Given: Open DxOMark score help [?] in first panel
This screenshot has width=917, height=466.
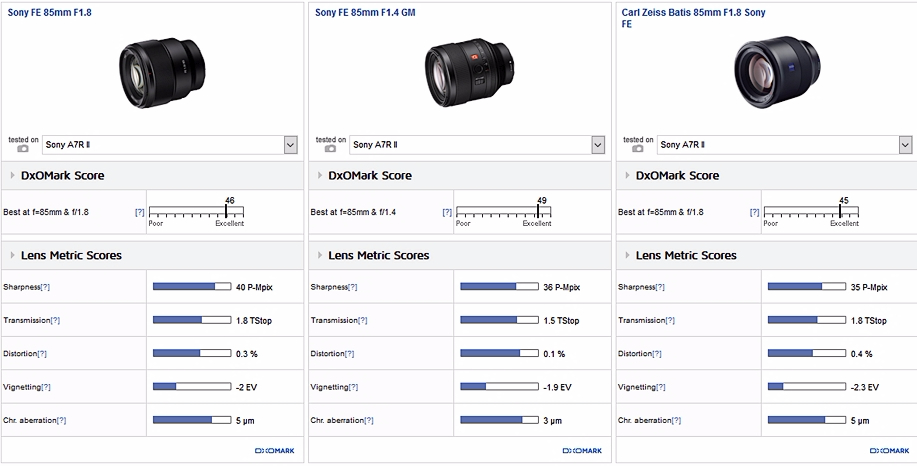Looking at the screenshot, I should [x=139, y=212].
